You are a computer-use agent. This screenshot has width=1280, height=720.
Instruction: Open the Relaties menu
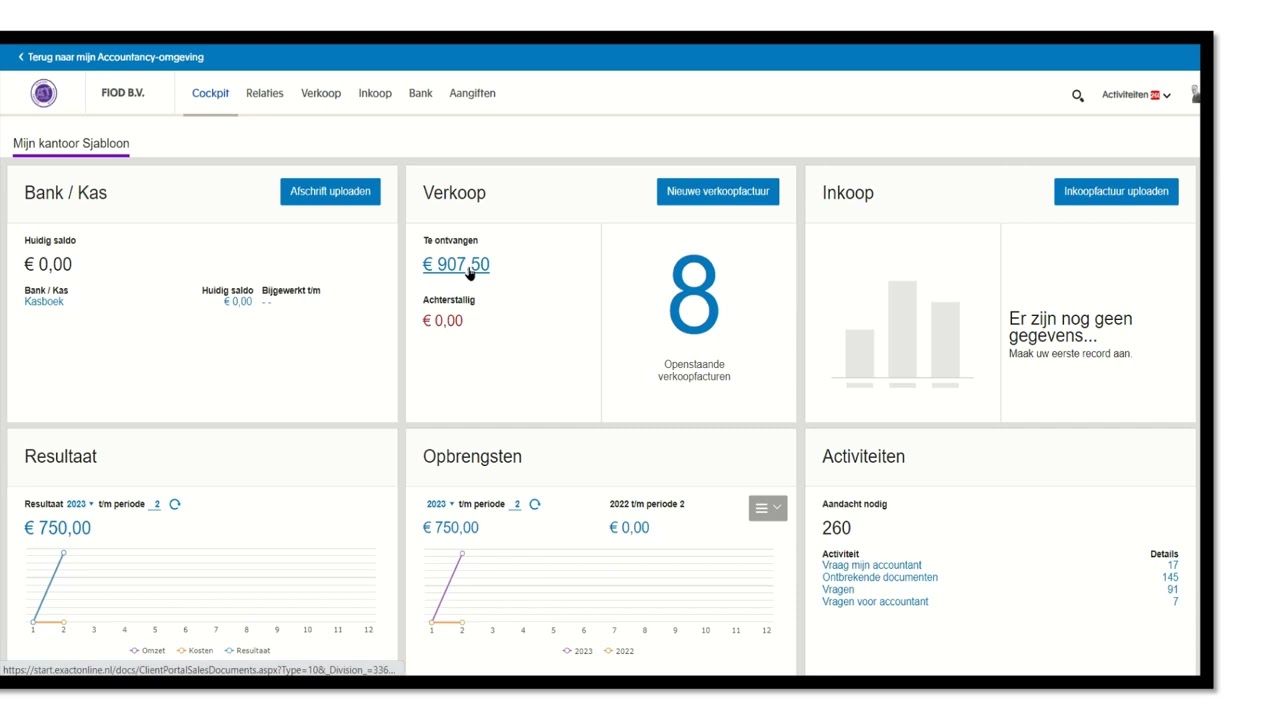(x=265, y=93)
